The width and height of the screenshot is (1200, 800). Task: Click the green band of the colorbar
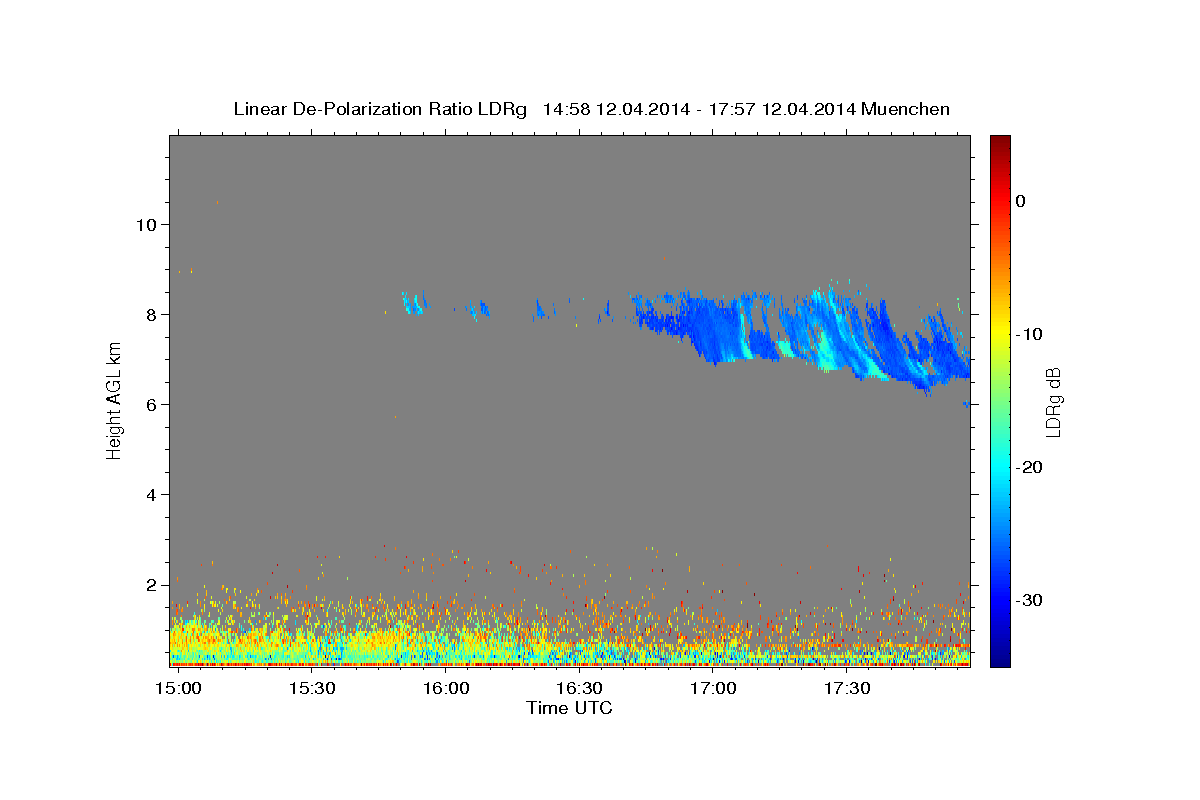coord(1000,400)
